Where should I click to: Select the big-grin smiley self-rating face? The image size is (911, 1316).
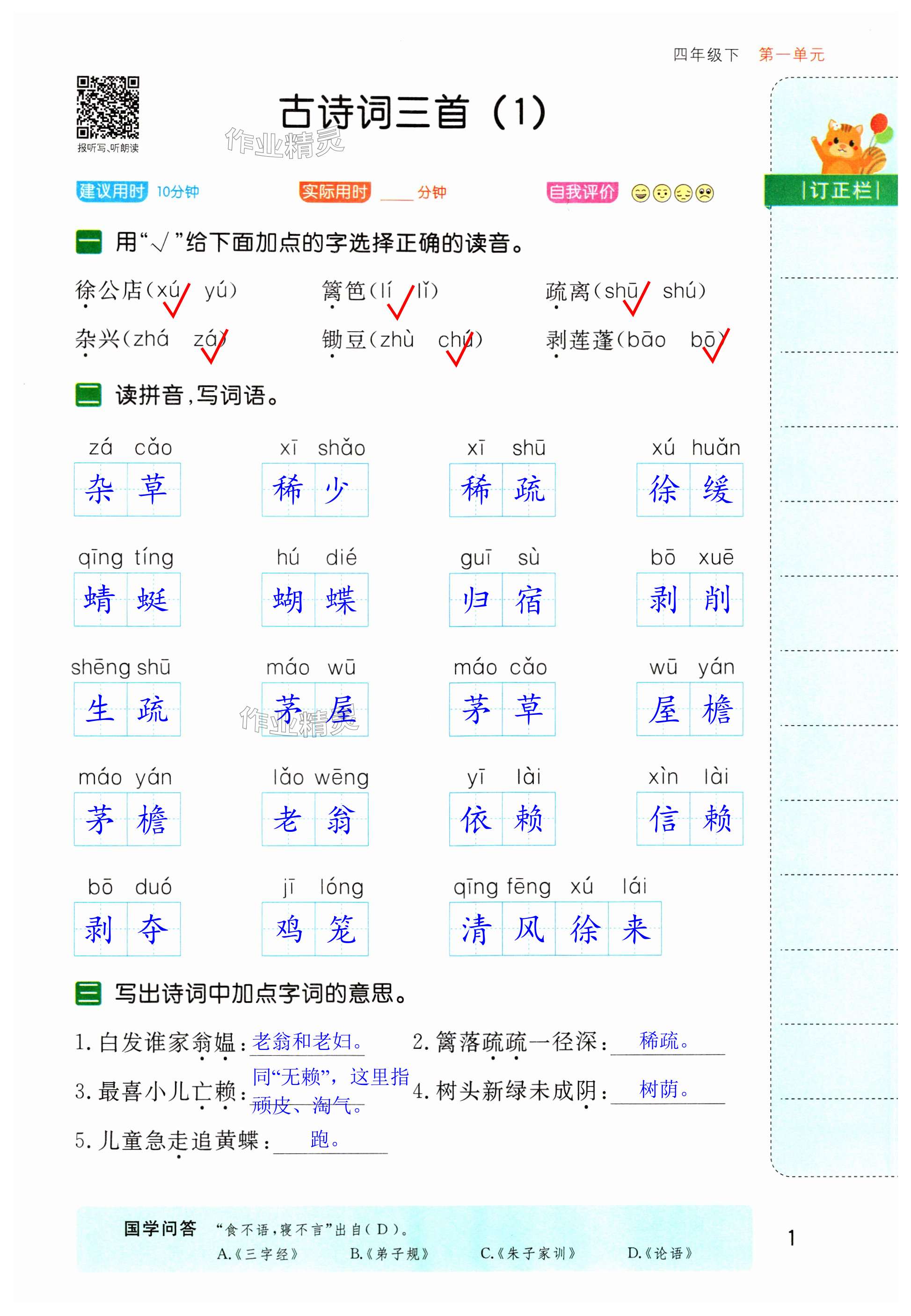[x=641, y=194]
